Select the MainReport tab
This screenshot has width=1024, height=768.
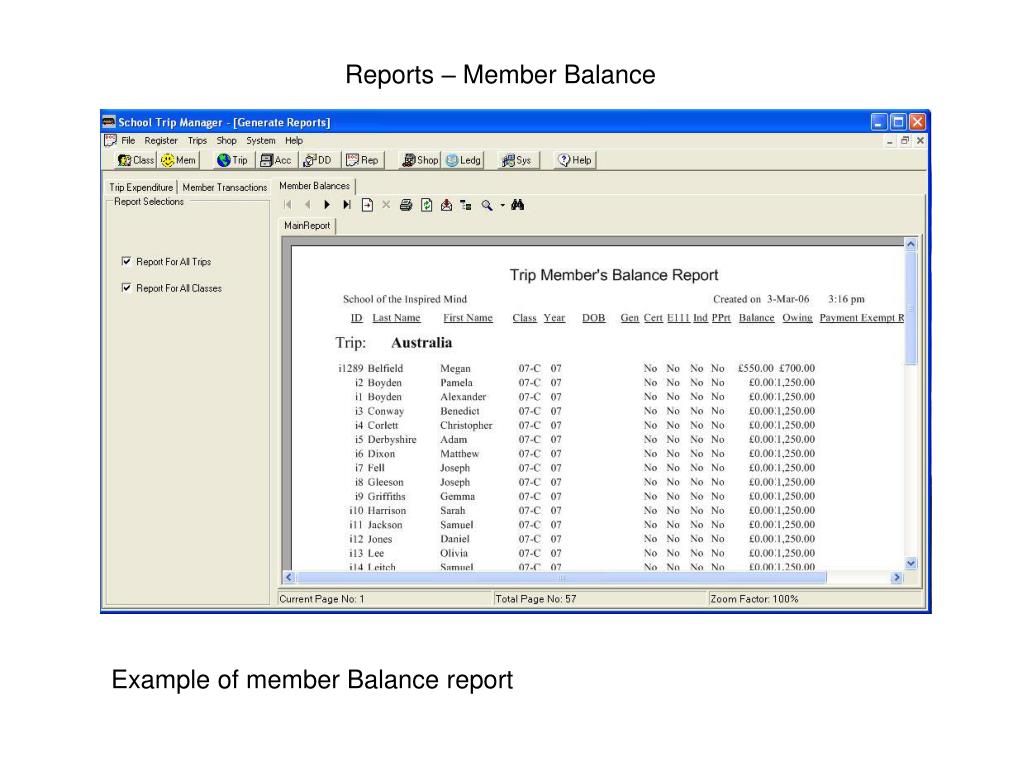pos(307,225)
